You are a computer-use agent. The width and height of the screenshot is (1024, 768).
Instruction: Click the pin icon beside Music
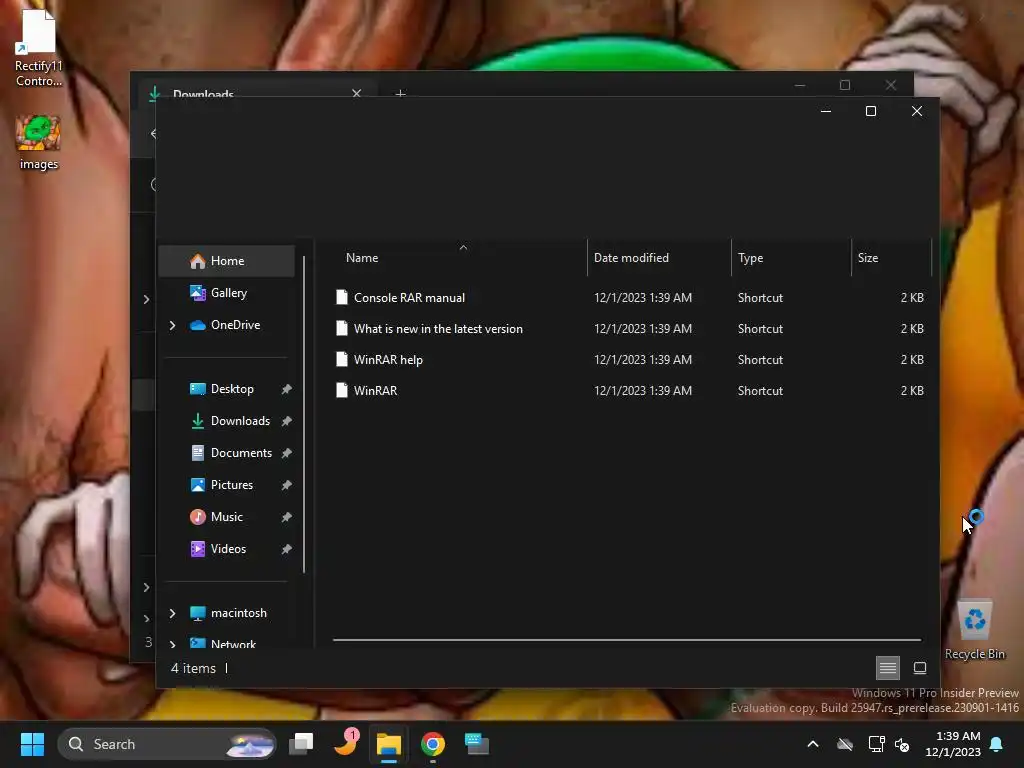[286, 517]
